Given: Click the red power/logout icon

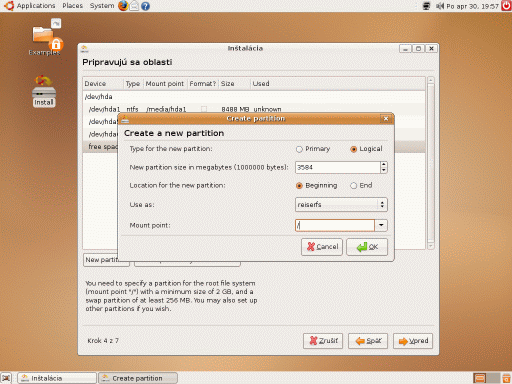Looking at the screenshot, I should click(506, 6).
